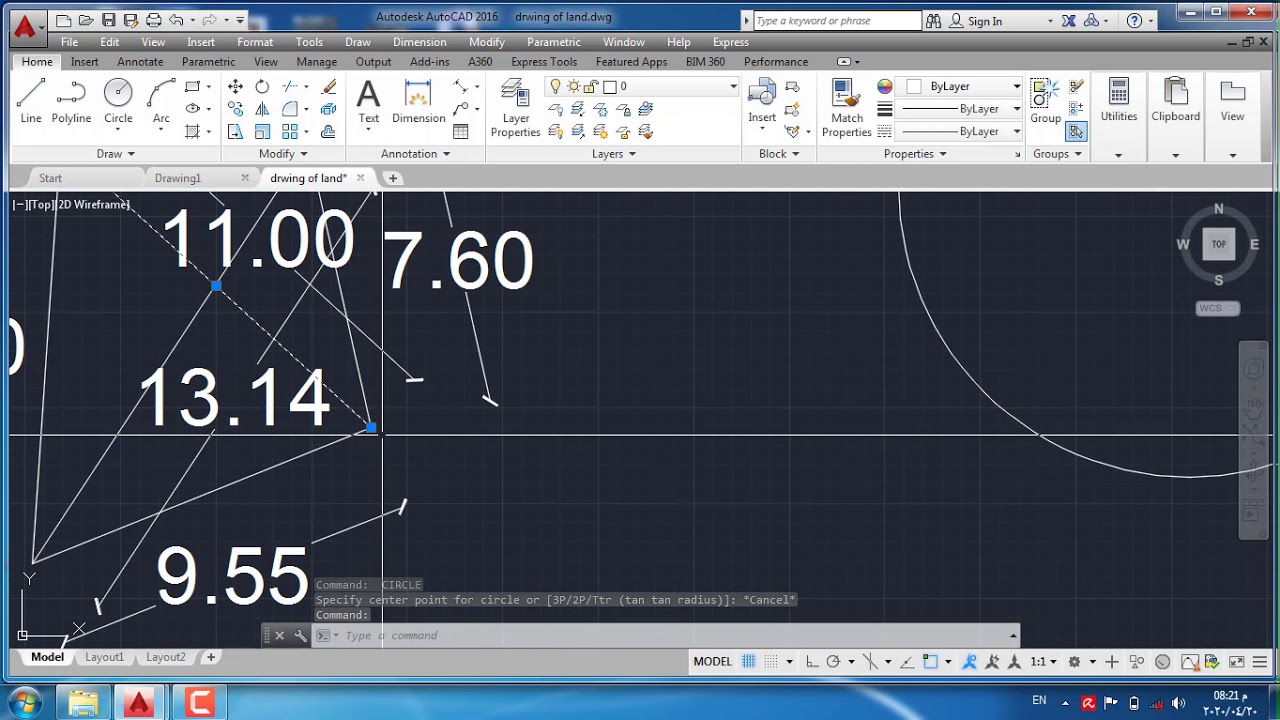Viewport: 1280px width, 720px height.
Task: Click the TOP face of the ViewCube
Action: pyautogui.click(x=1218, y=244)
